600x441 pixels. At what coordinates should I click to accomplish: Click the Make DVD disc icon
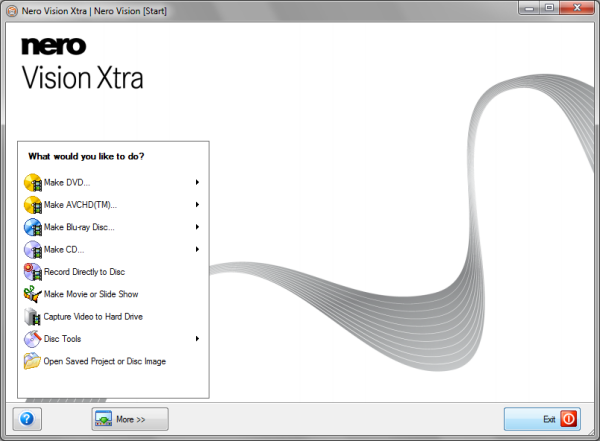click(32, 183)
